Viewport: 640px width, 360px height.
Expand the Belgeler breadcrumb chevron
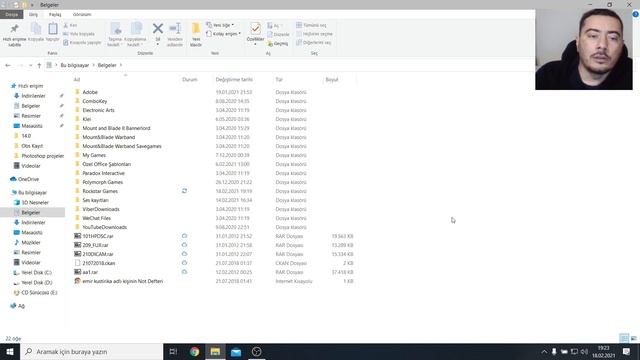pos(121,65)
